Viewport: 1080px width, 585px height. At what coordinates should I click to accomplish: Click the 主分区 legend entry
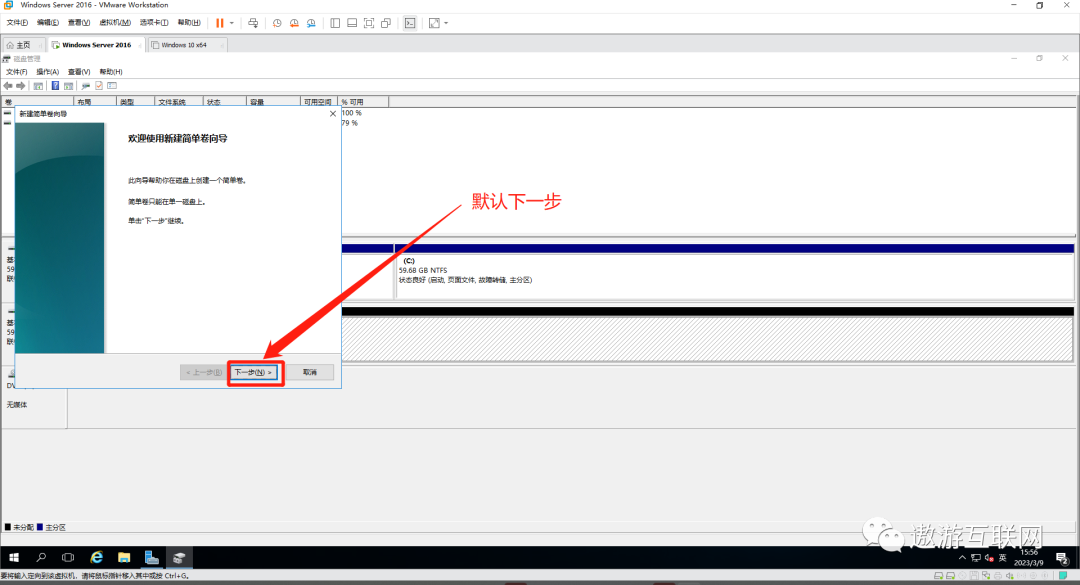tap(51, 527)
